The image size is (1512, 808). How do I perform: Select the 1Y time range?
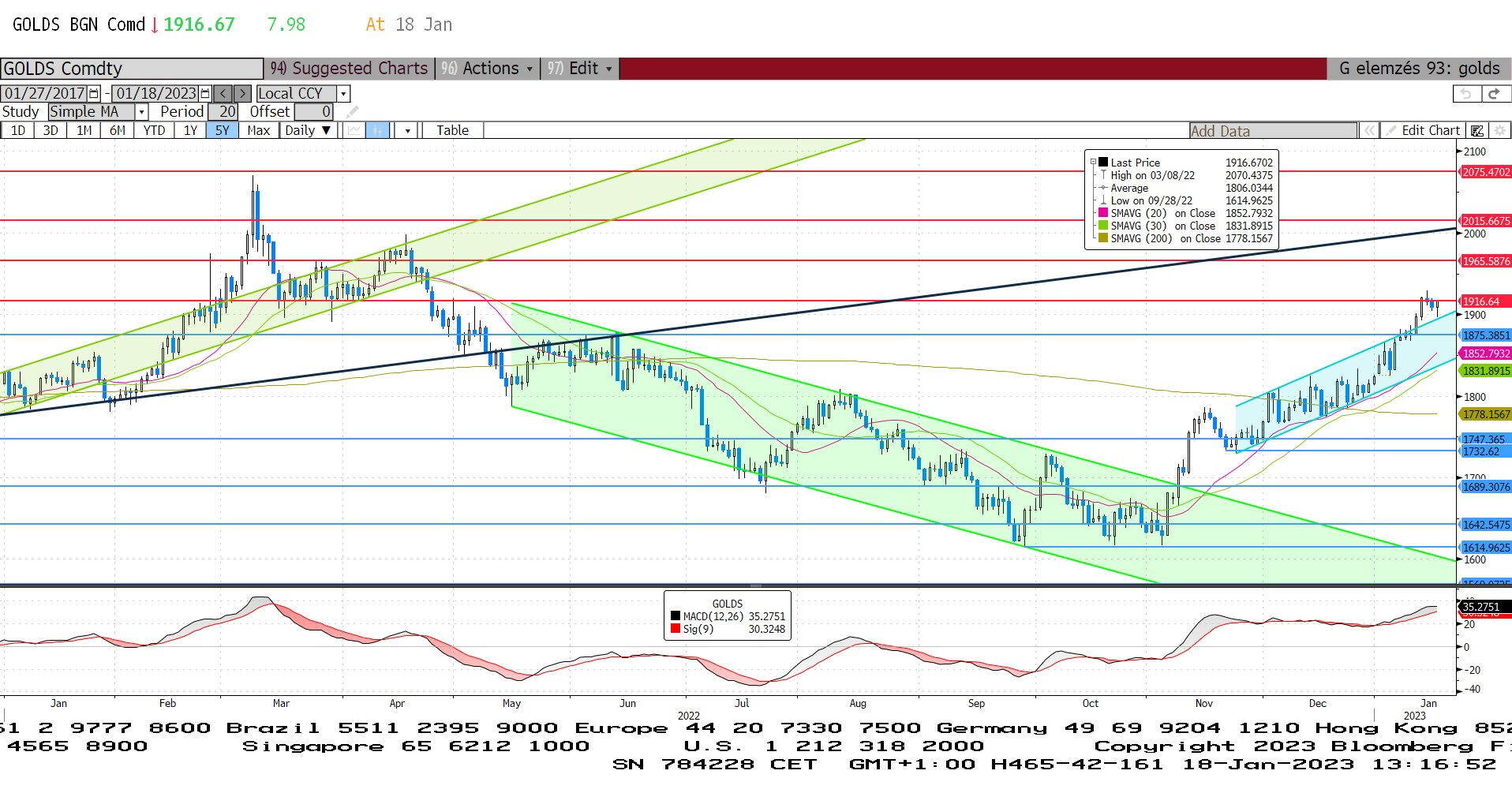(190, 130)
